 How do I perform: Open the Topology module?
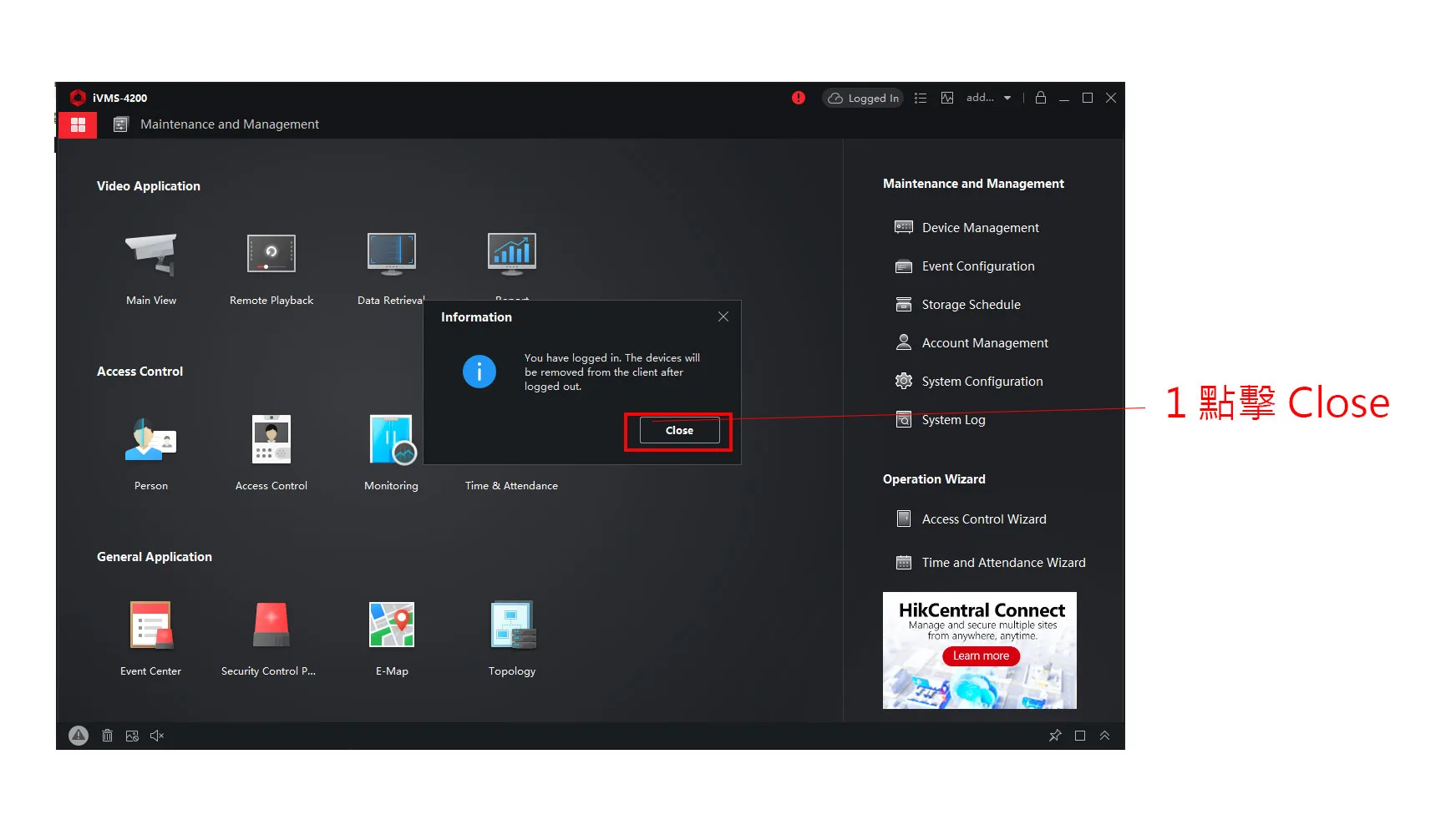(512, 625)
